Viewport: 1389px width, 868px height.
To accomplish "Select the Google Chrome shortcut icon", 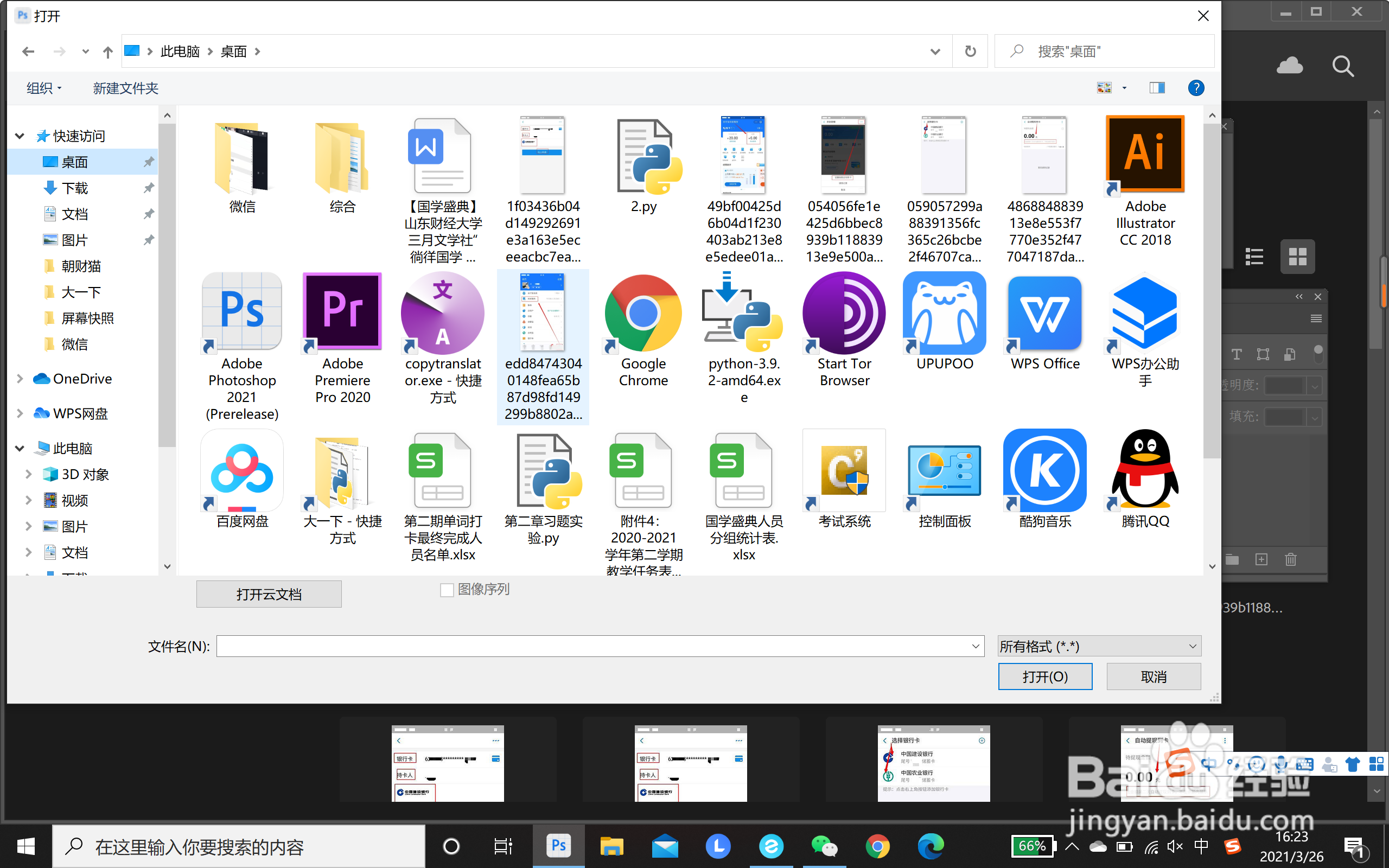I will (x=643, y=314).
